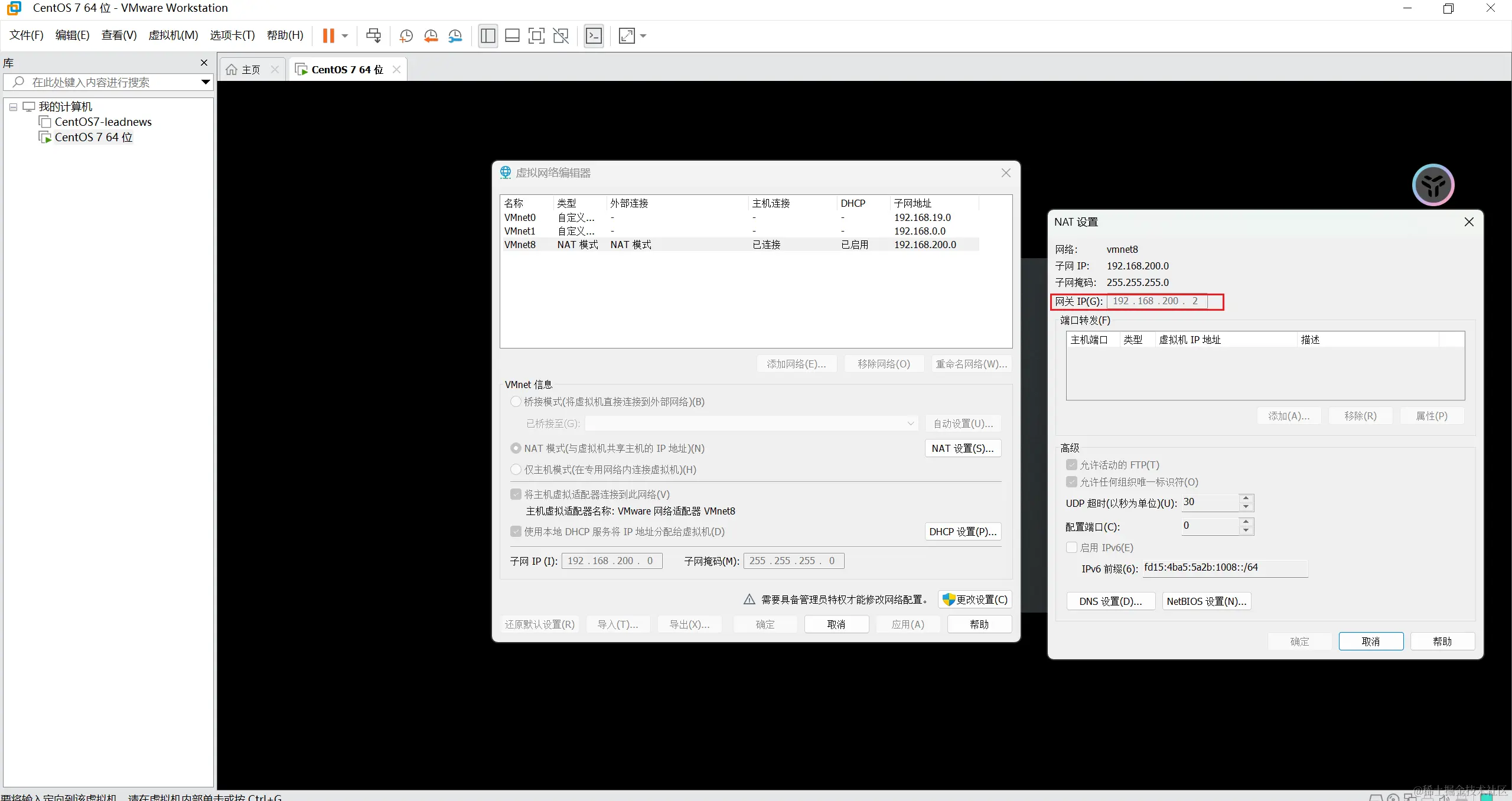Viewport: 1512px width, 801px height.
Task: Click the pause virtual machine icon
Action: pos(328,36)
